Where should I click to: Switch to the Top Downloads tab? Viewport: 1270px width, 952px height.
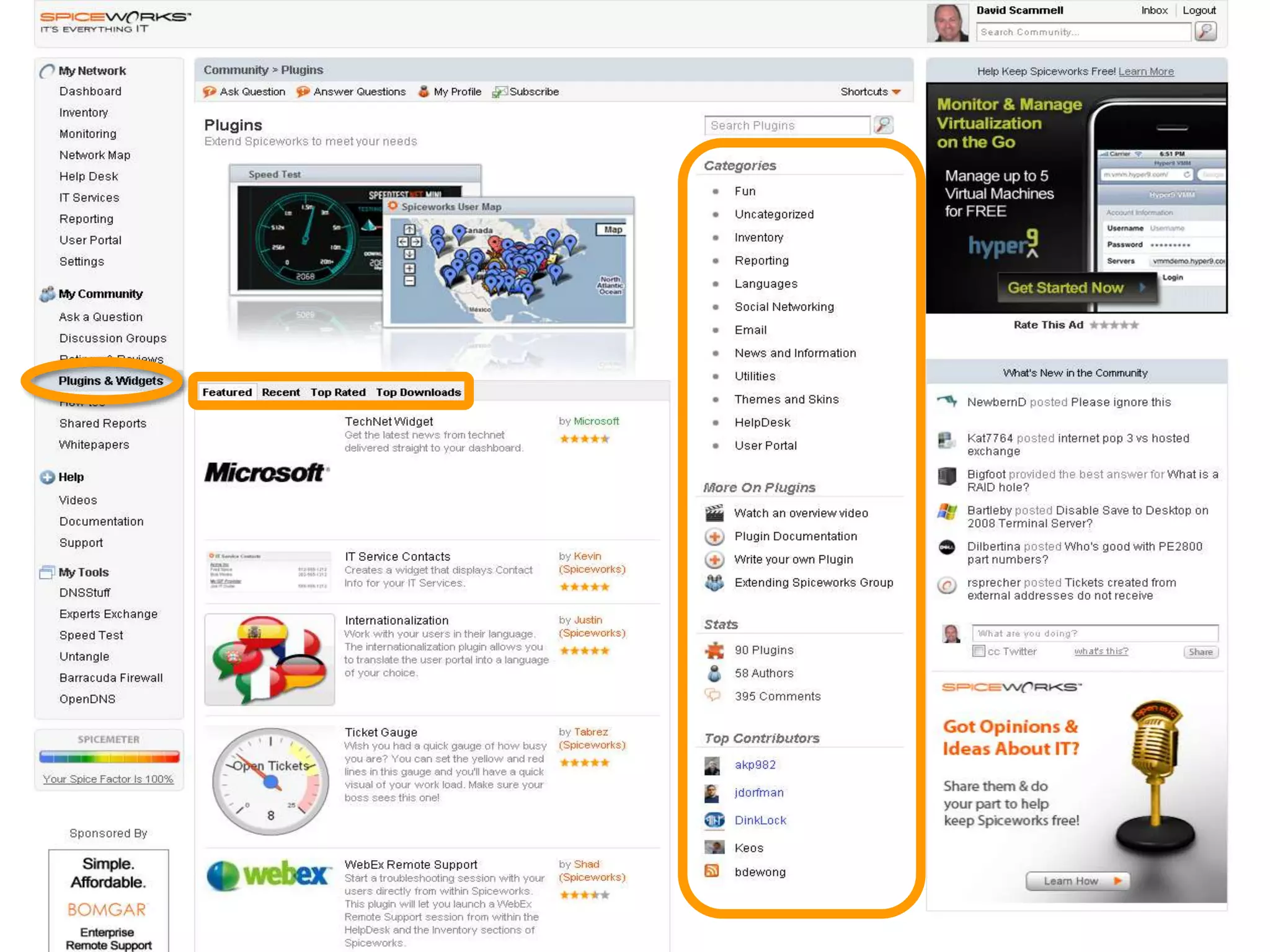click(x=419, y=392)
